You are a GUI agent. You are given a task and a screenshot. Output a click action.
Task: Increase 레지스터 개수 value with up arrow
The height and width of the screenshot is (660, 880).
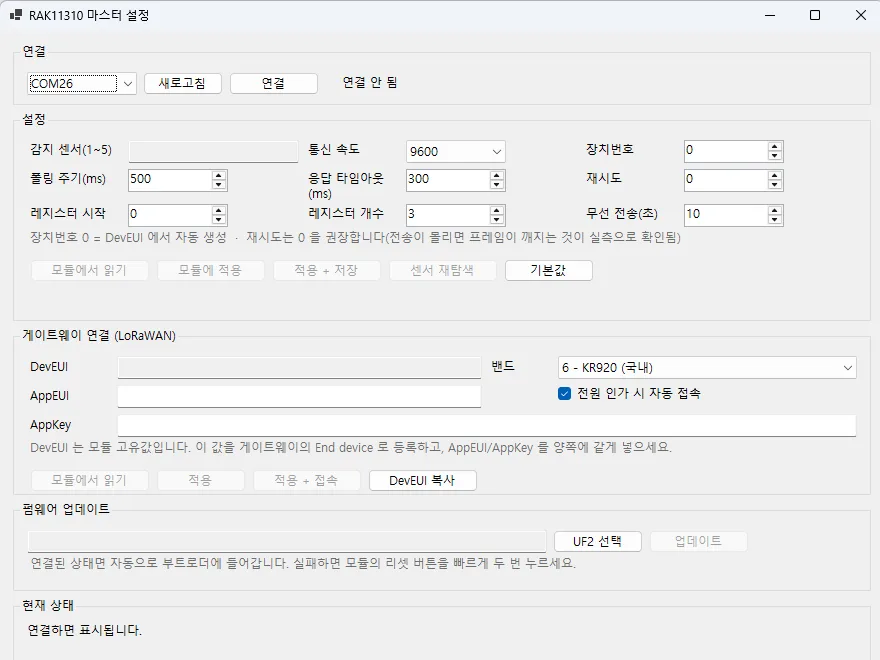[x=496, y=210]
